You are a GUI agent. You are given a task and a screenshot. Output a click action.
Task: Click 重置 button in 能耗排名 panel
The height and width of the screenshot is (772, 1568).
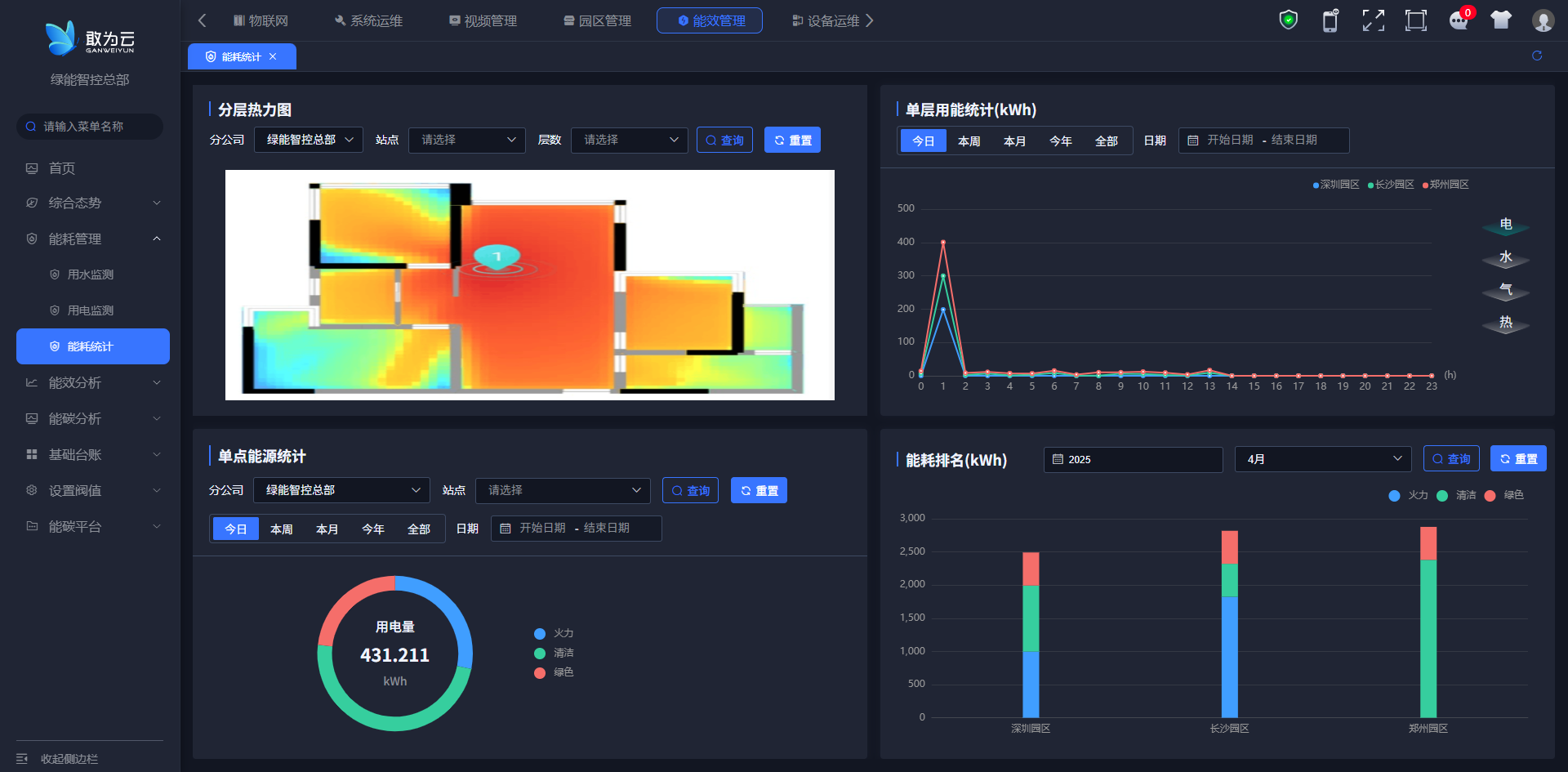pyautogui.click(x=1518, y=459)
